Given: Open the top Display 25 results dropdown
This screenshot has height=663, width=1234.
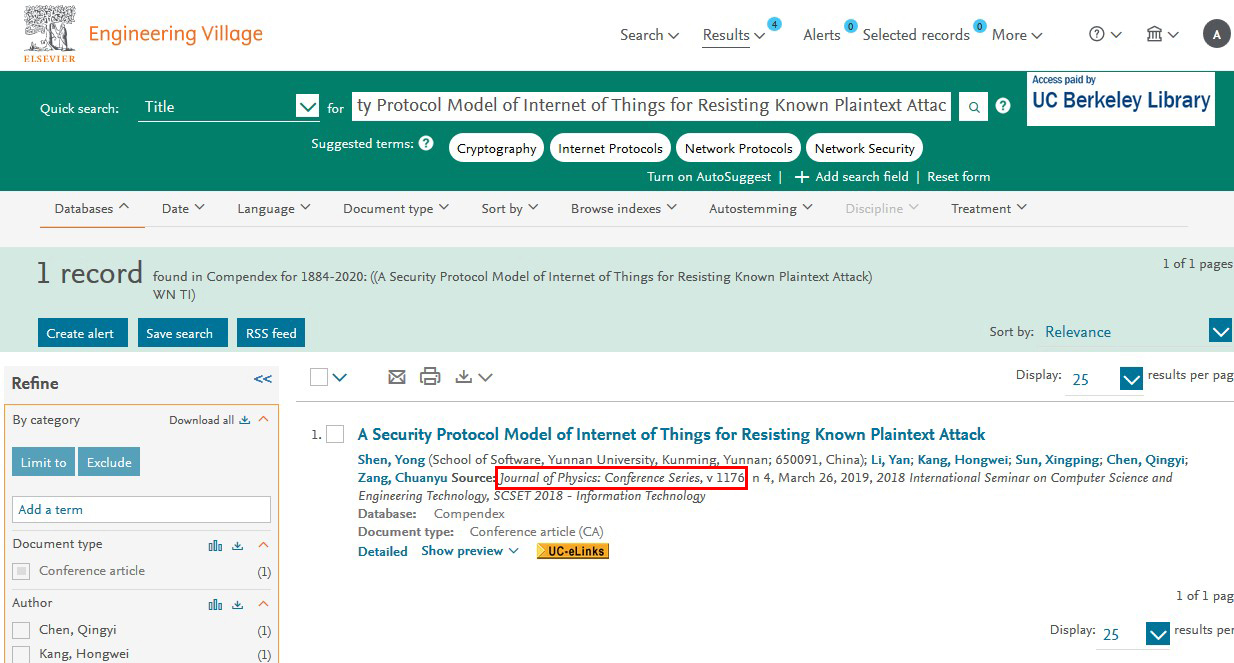Looking at the screenshot, I should pos(1131,379).
